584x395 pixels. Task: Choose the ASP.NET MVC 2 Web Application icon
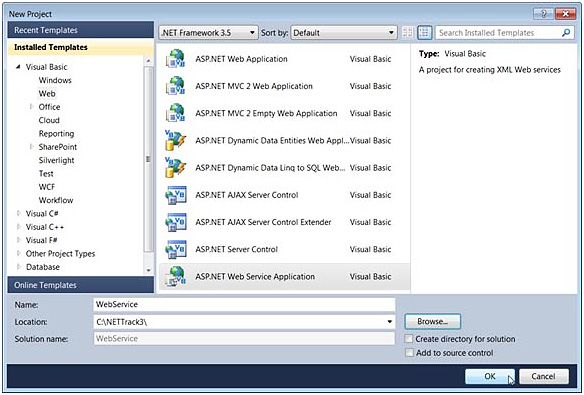click(x=175, y=86)
